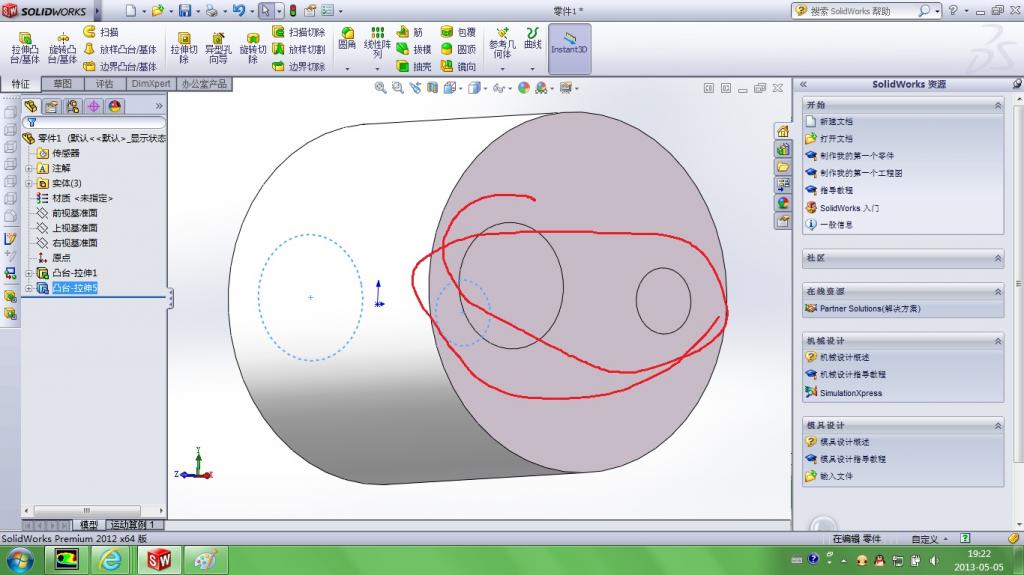
Task: Choose the 抽壳 shell tool
Action: pos(414,66)
